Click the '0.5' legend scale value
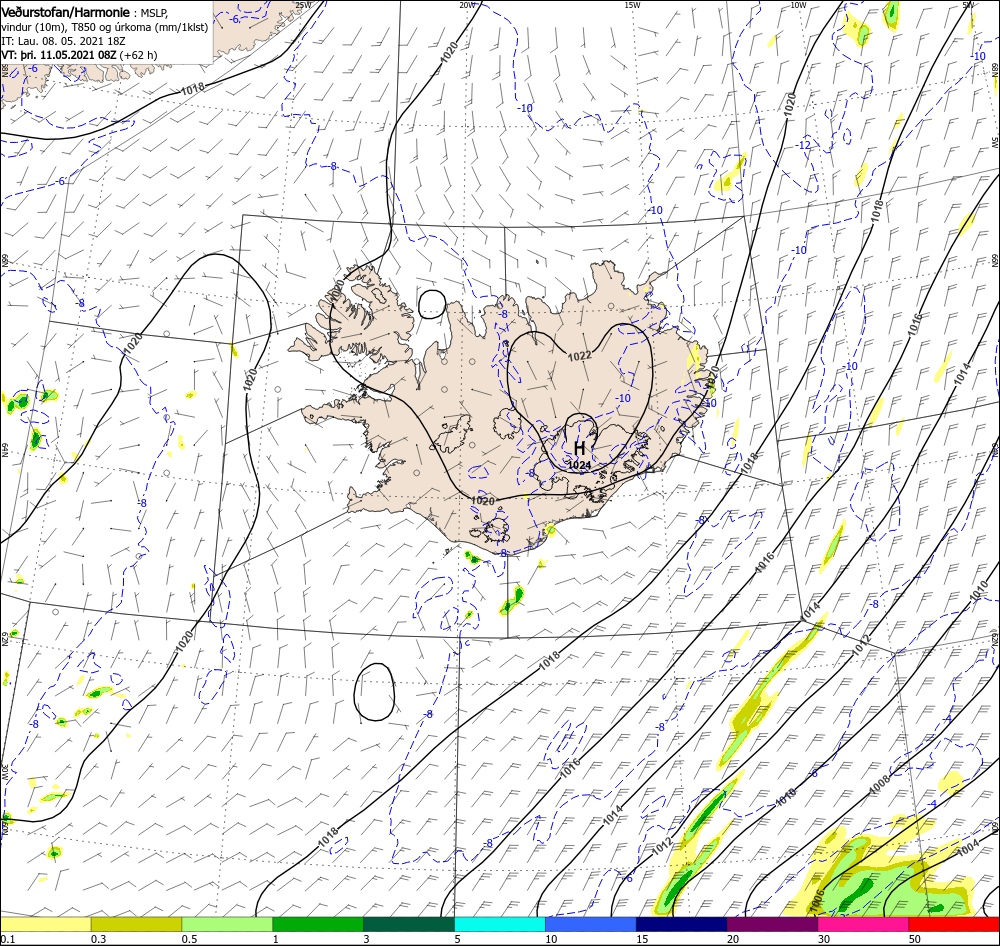 pos(189,939)
